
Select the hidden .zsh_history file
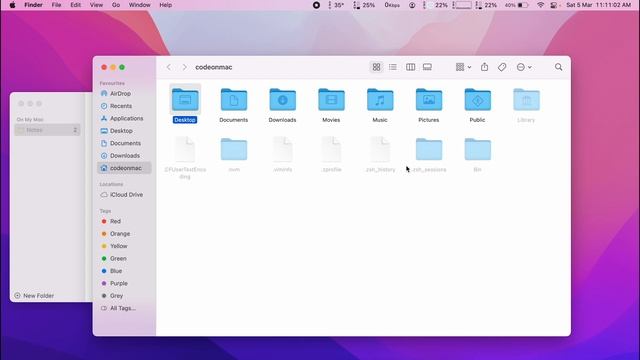point(380,149)
